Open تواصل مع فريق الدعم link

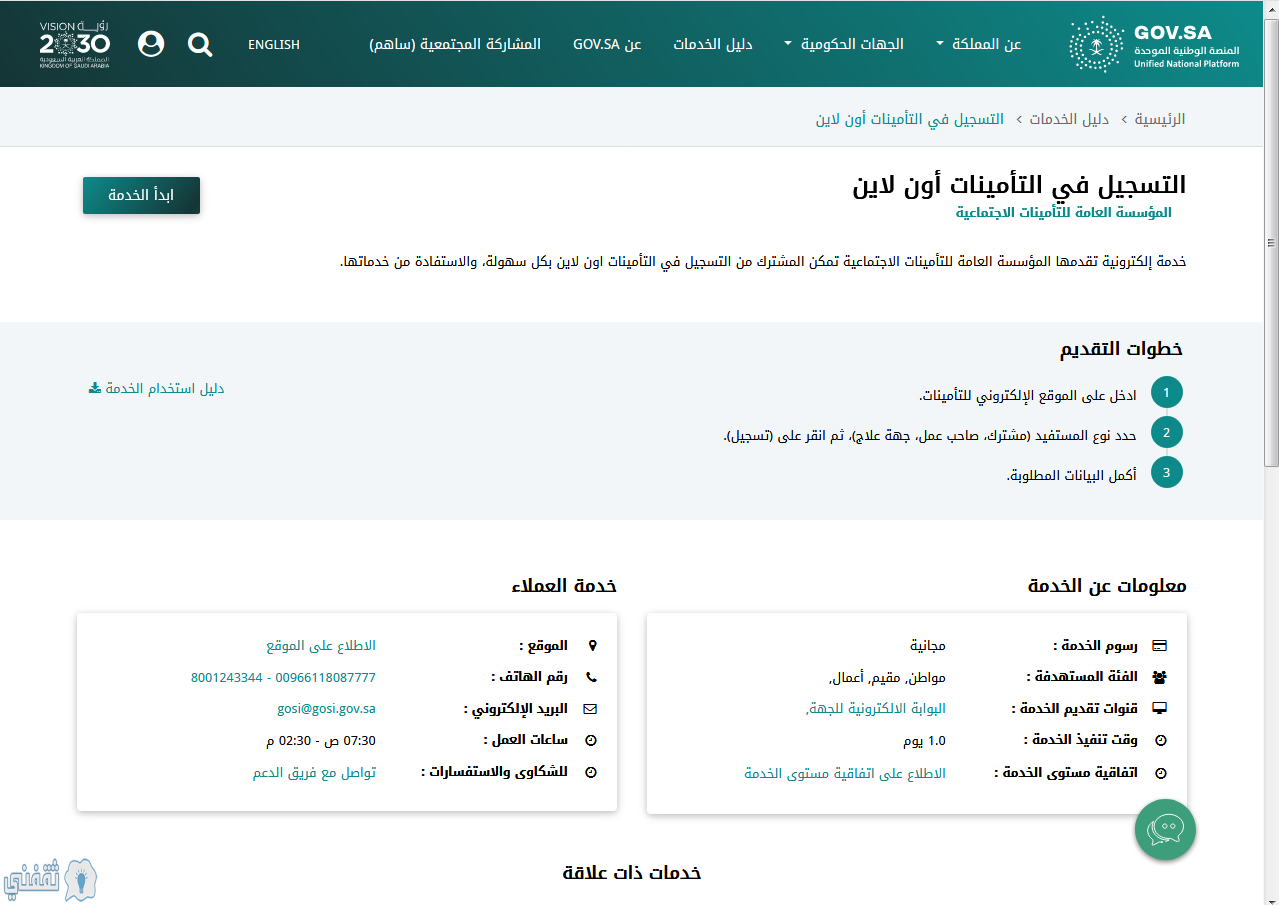pyautogui.click(x=314, y=773)
